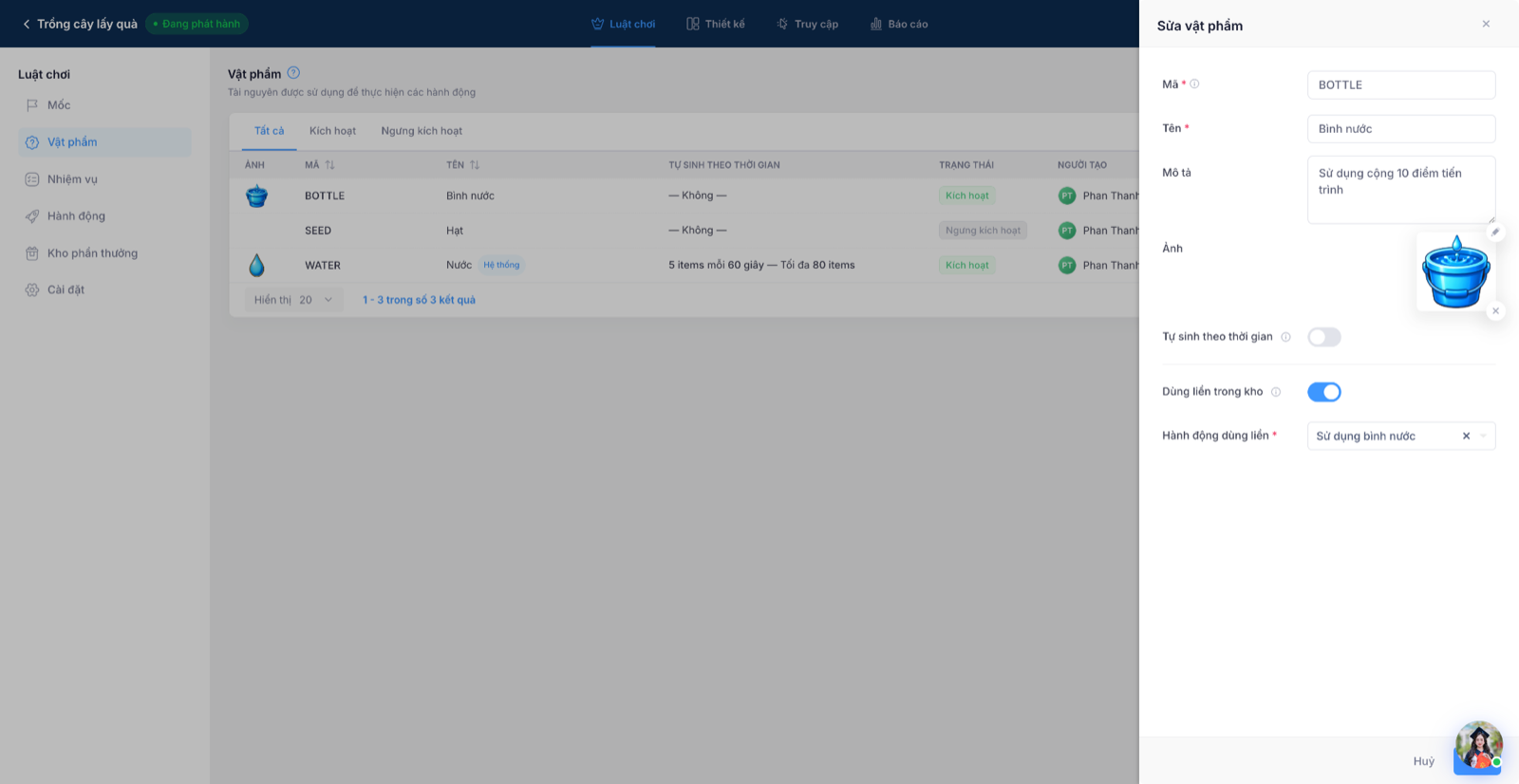
Task: Click the SEED code in the table
Action: coord(318,231)
